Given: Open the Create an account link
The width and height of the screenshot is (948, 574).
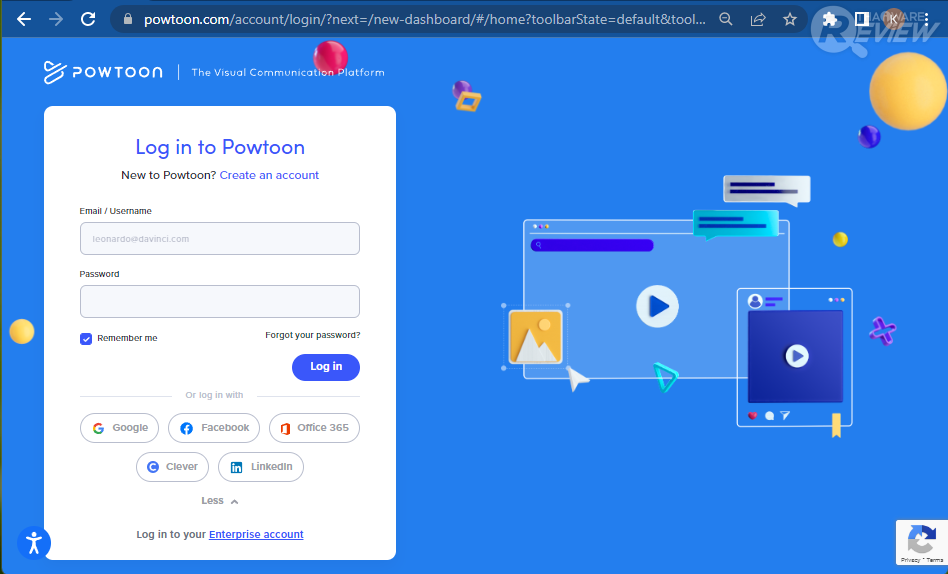Looking at the screenshot, I should (x=269, y=175).
